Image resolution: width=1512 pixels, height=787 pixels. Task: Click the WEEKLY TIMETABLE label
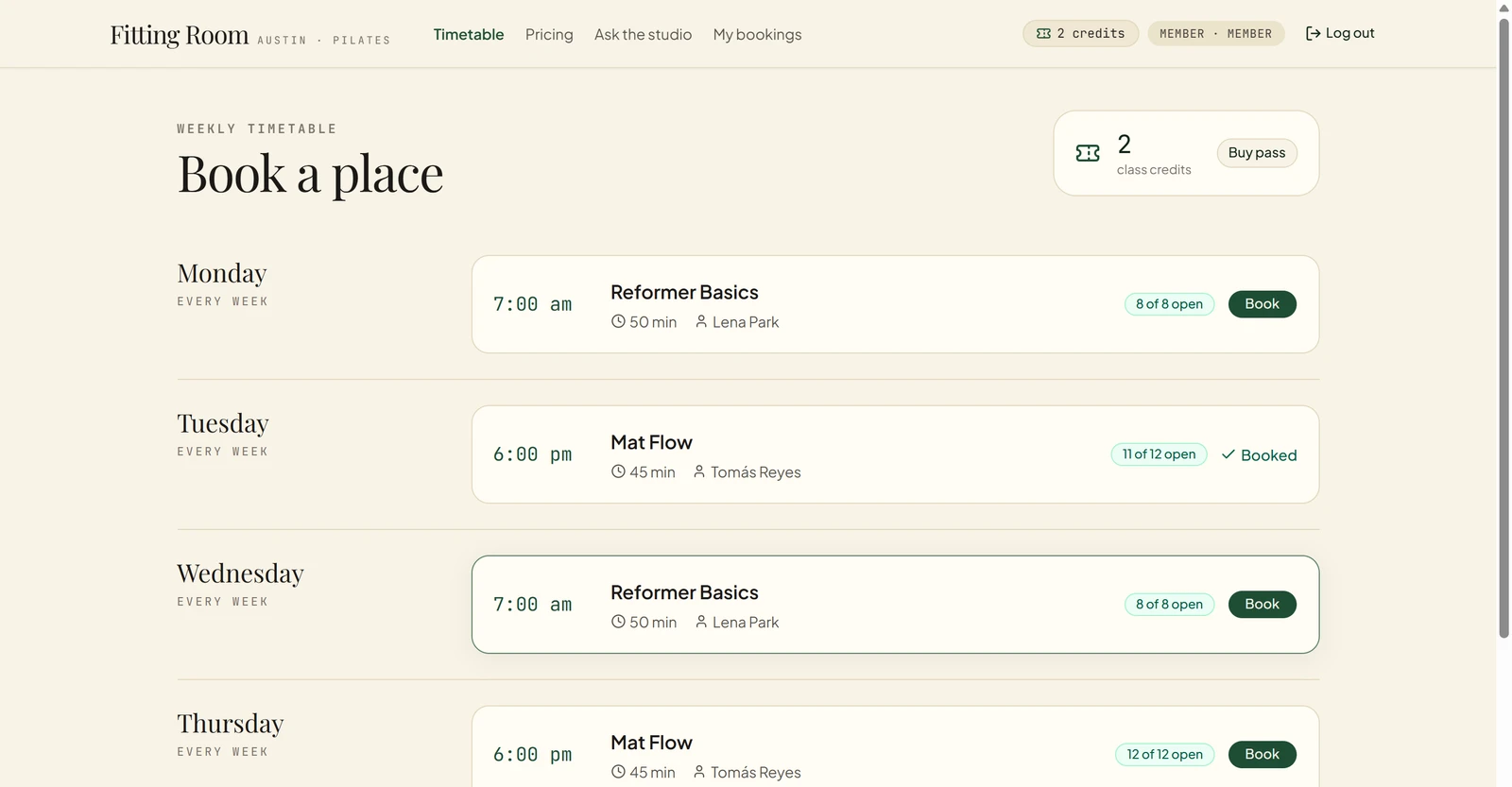coord(257,128)
